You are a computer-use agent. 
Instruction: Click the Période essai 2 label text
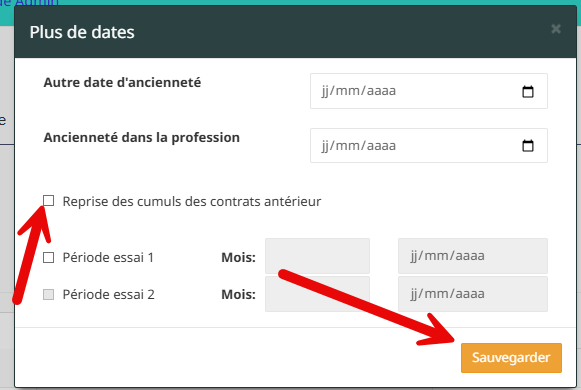point(108,294)
